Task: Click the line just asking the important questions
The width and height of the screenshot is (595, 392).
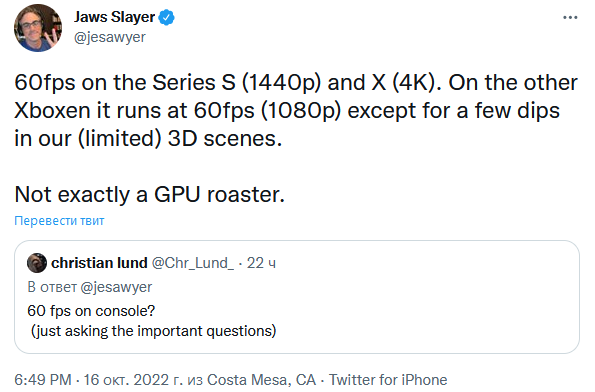Action: pyautogui.click(x=153, y=331)
